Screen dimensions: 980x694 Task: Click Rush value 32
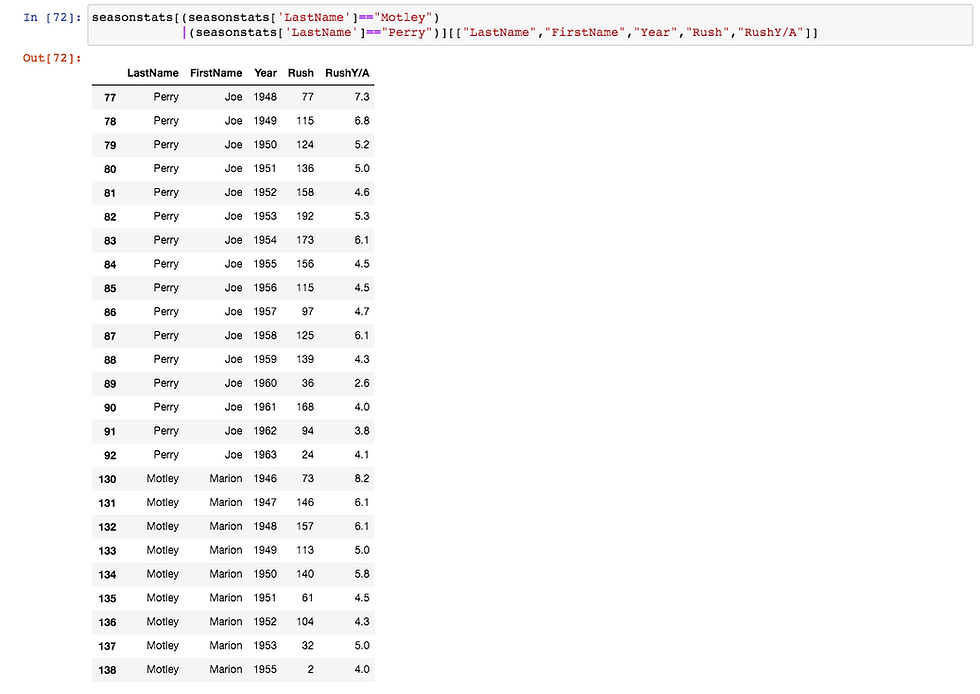(308, 645)
